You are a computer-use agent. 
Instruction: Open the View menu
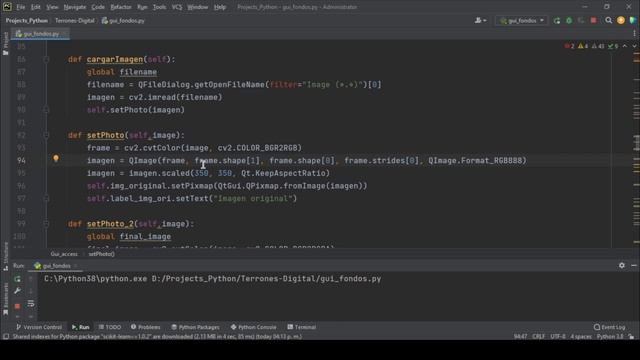(52, 7)
